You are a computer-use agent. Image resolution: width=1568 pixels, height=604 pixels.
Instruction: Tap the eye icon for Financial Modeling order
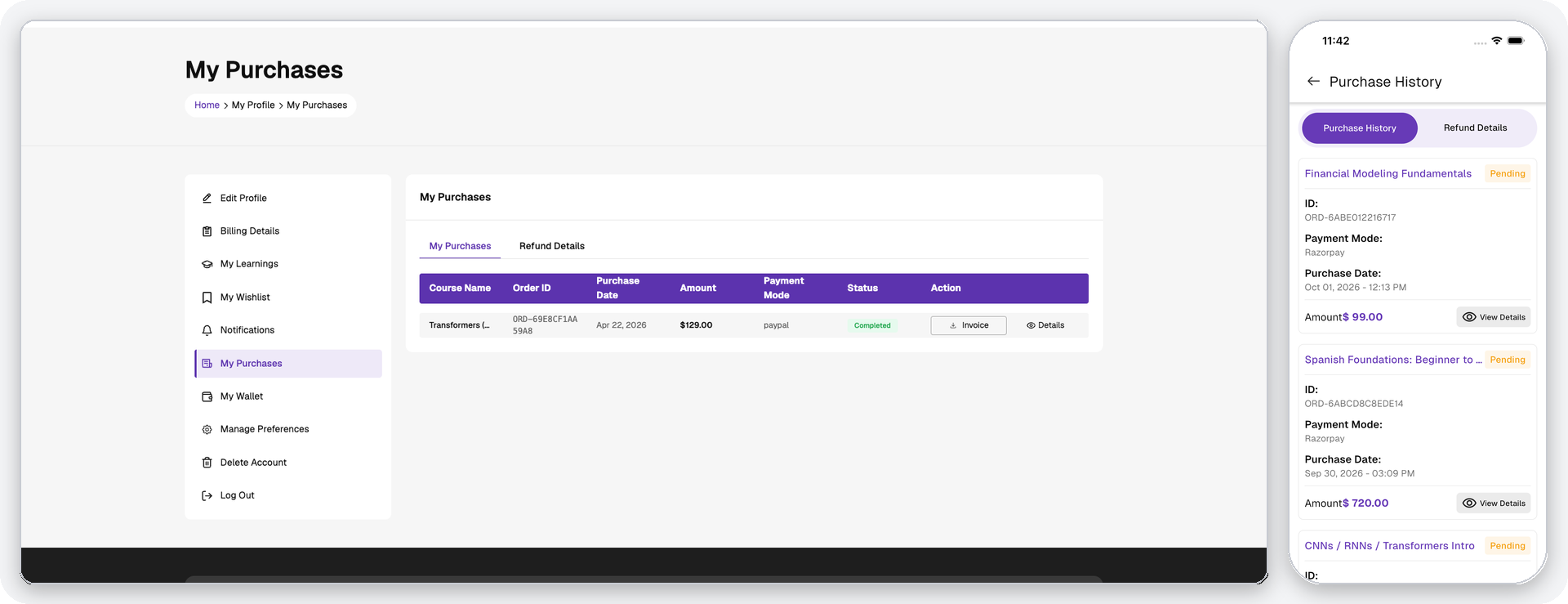[x=1469, y=317]
